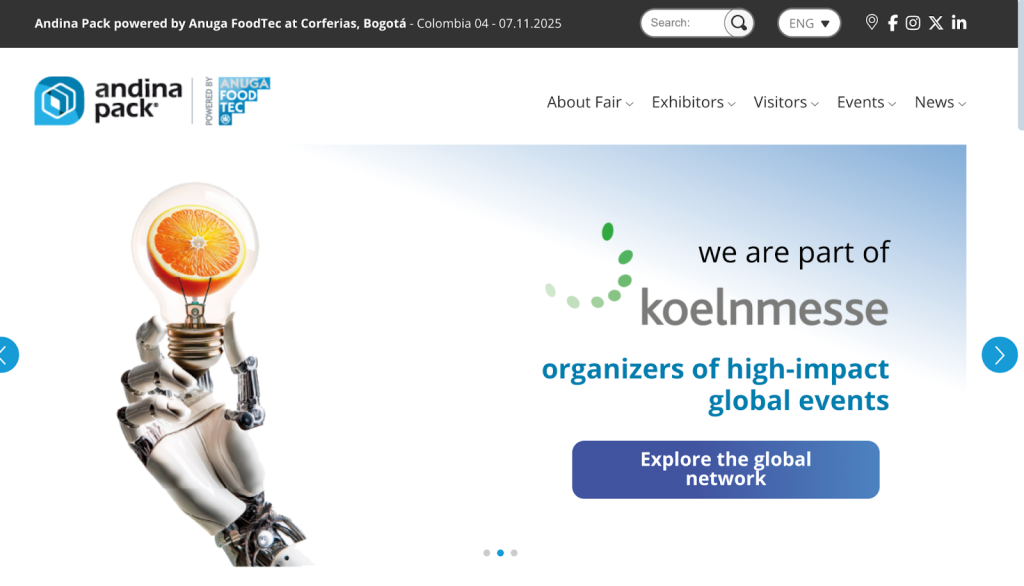The image size is (1024, 586).
Task: Open the ENG language dropdown
Action: 808,23
